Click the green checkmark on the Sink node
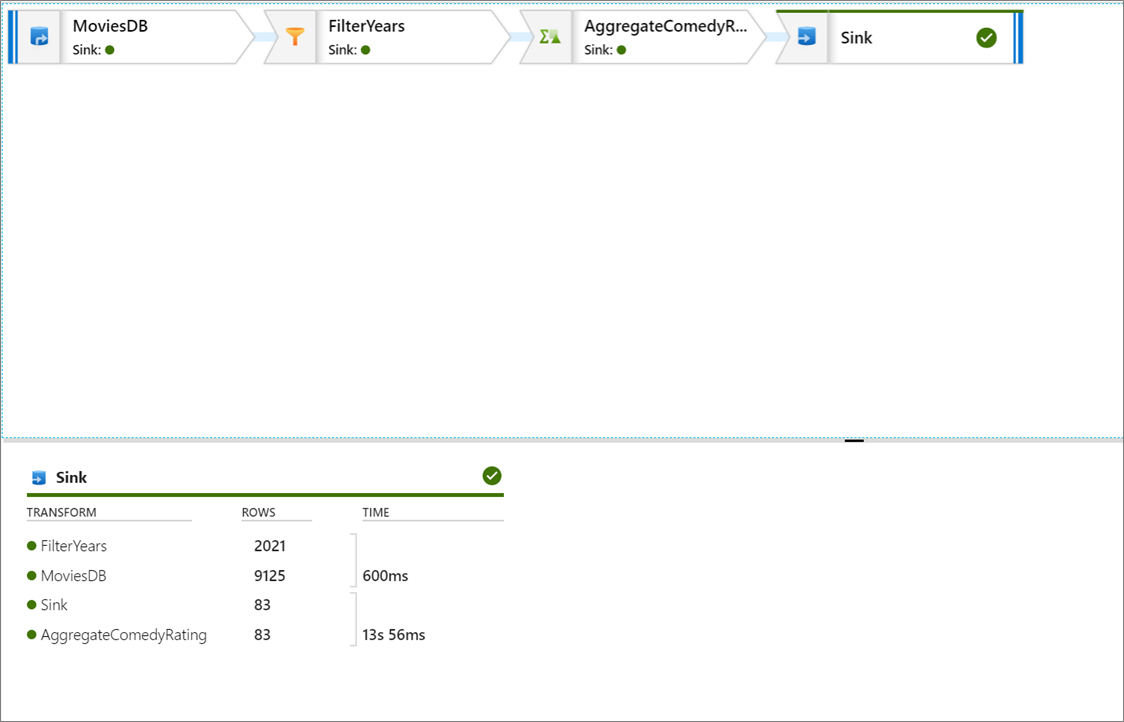 (x=986, y=38)
